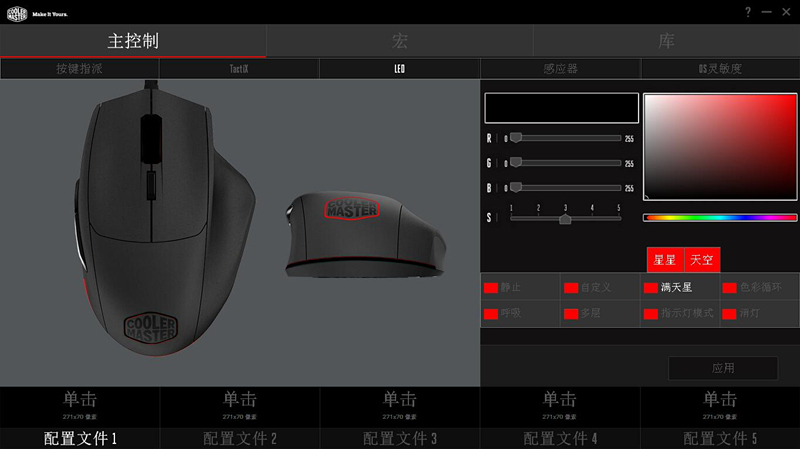Image resolution: width=800 pixels, height=449 pixels.
Task: Select the 自定义 custom LED mode
Action: click(600, 288)
